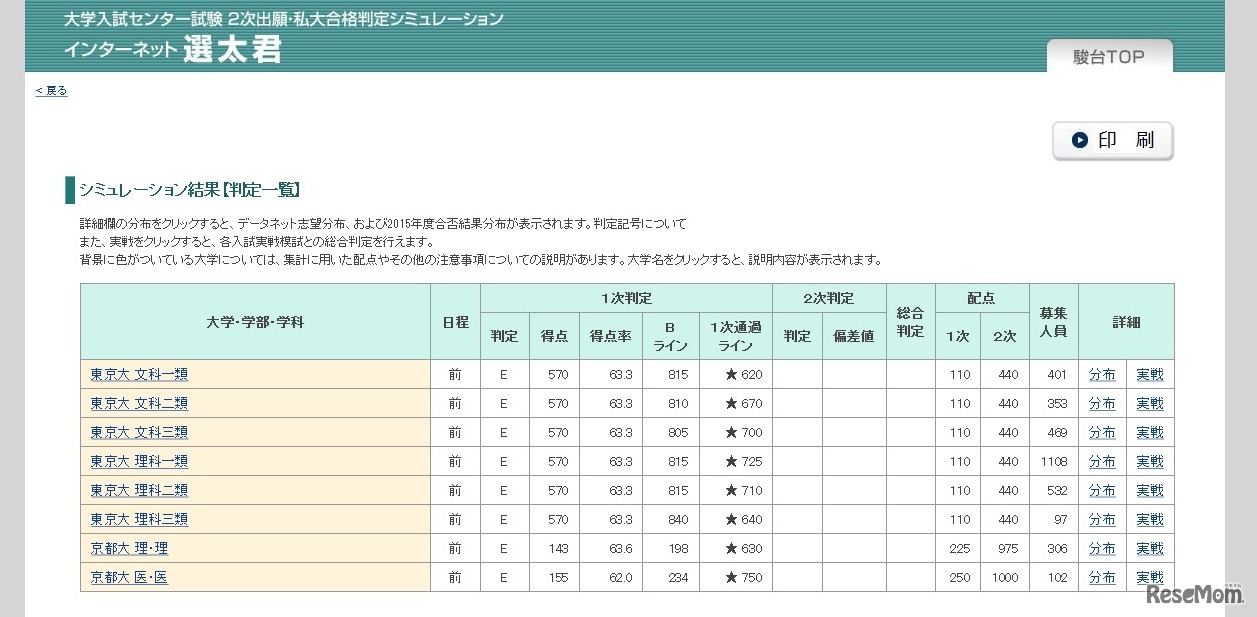
Task: Click the 得点率 column header
Action: 610,336
